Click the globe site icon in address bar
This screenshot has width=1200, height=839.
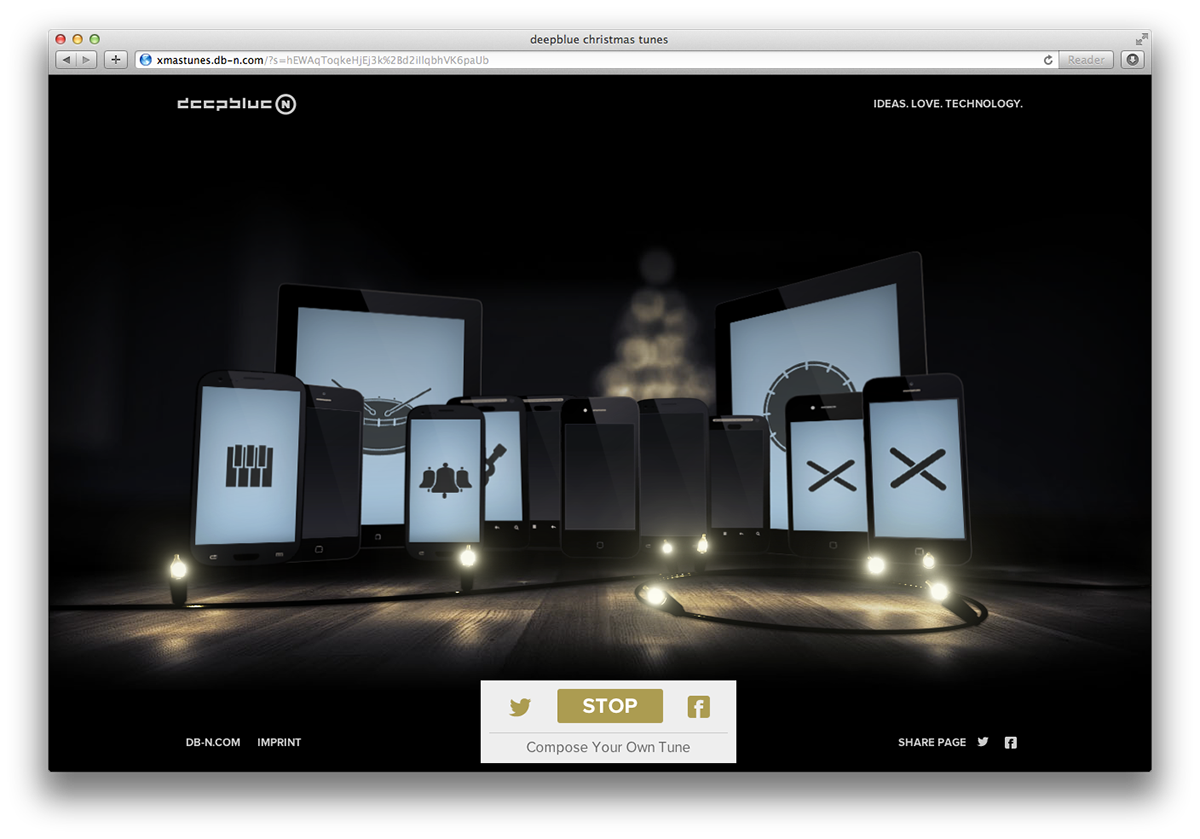click(x=146, y=60)
